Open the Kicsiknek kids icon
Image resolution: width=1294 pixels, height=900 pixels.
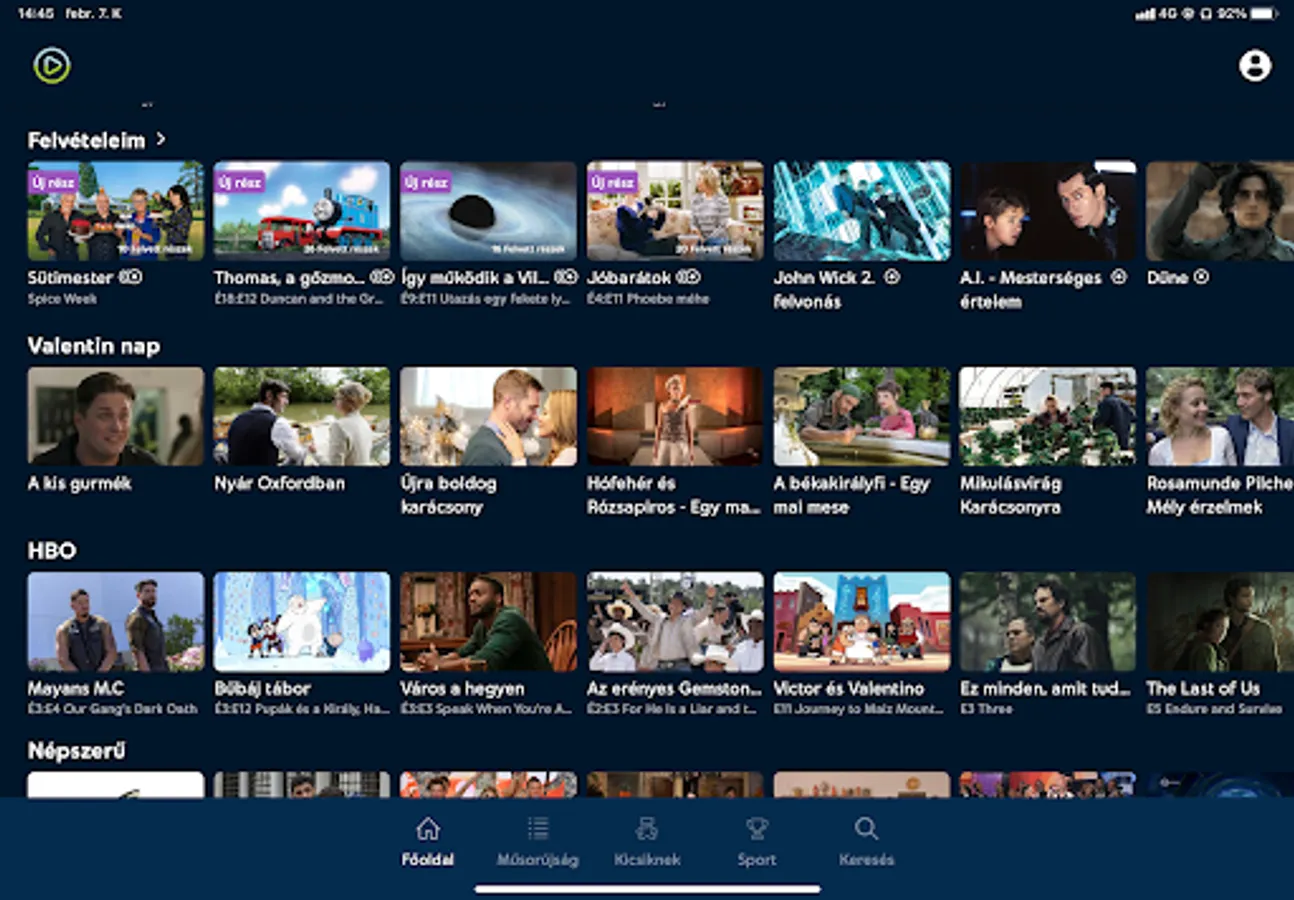click(x=647, y=828)
